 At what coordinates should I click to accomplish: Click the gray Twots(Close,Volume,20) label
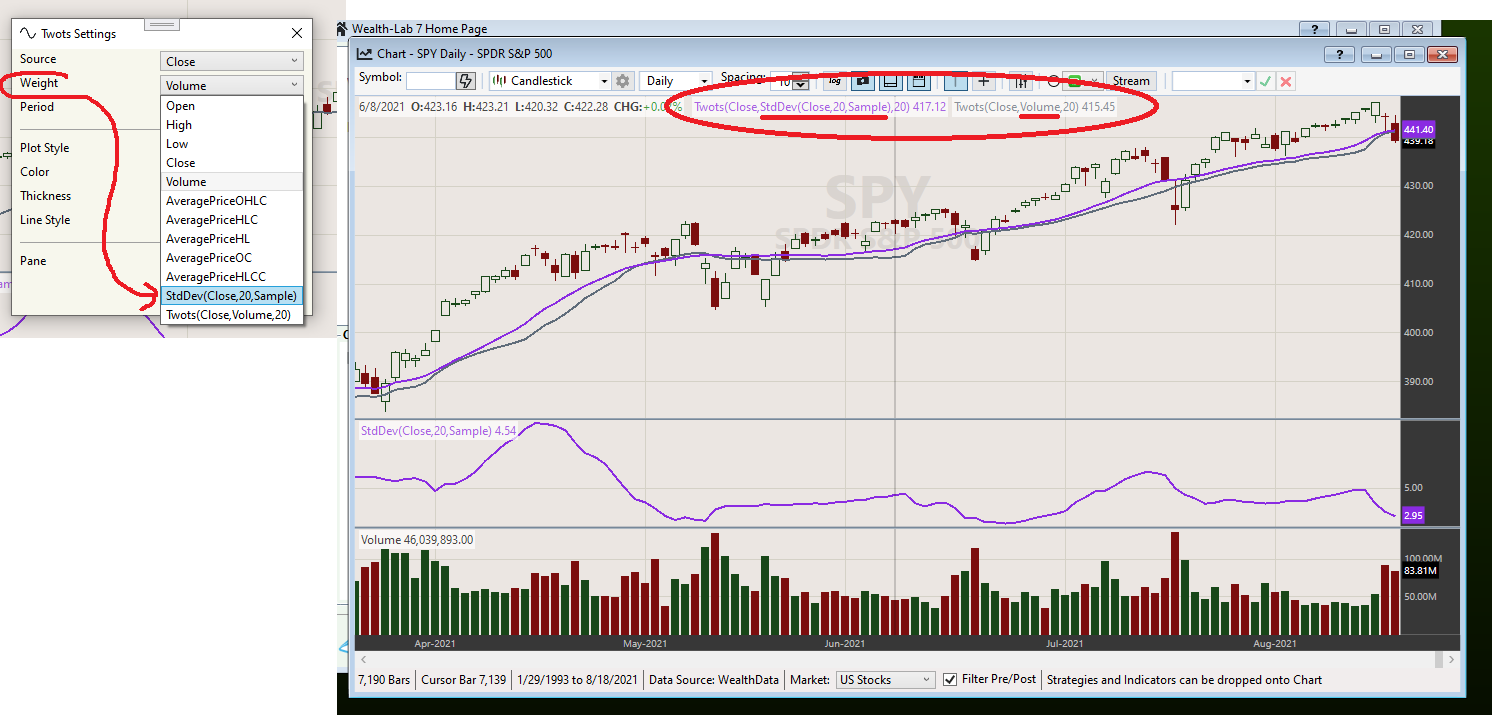pos(1035,106)
